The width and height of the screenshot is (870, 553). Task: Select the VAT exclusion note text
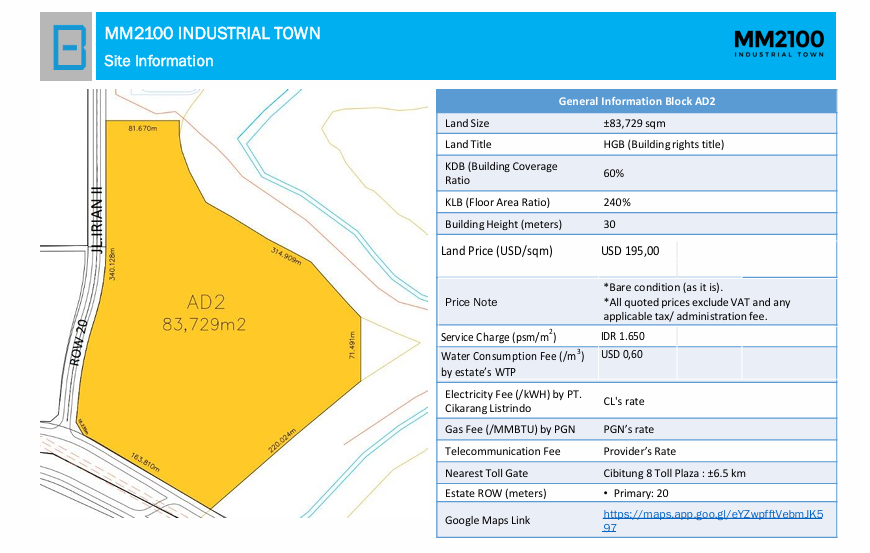(x=697, y=310)
